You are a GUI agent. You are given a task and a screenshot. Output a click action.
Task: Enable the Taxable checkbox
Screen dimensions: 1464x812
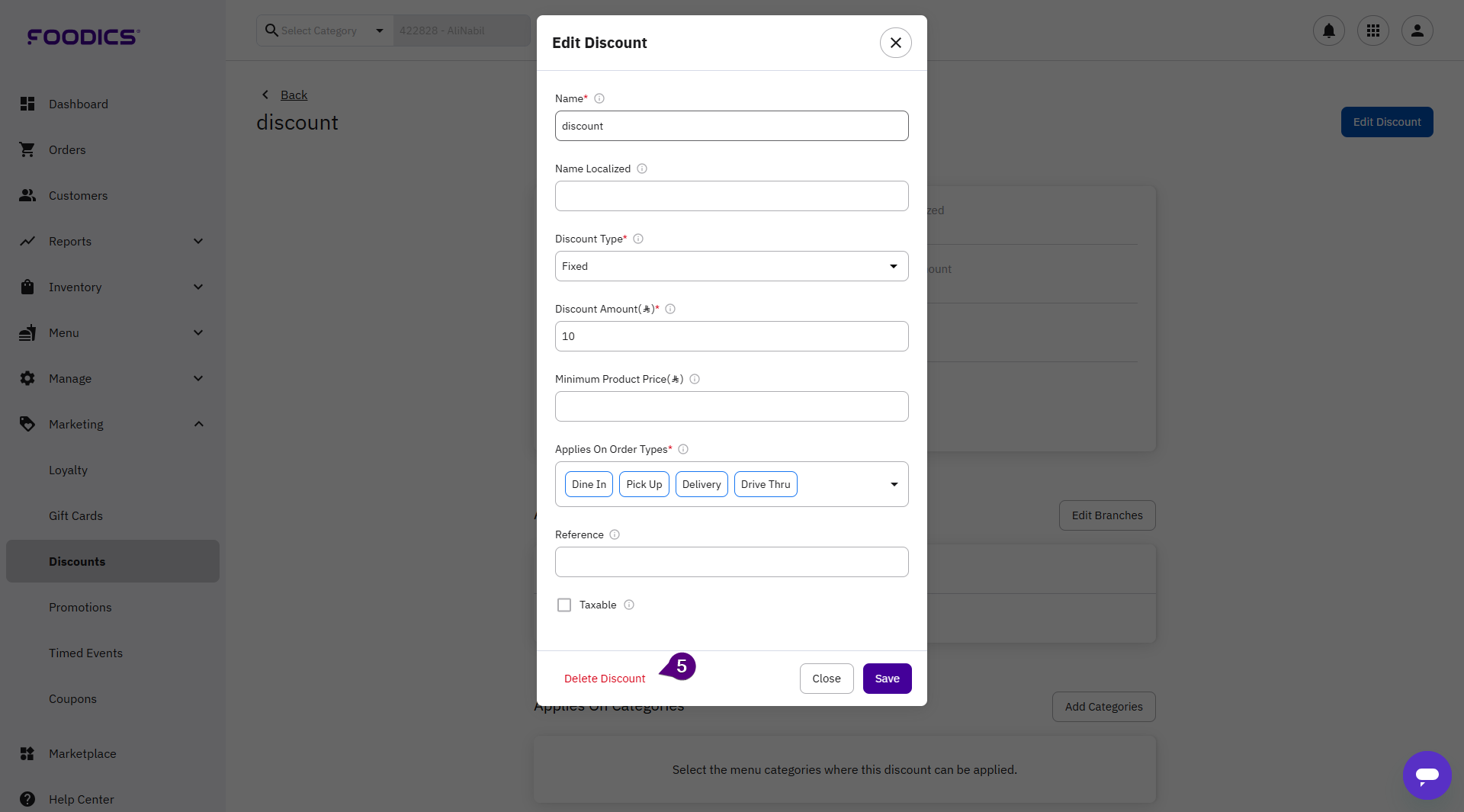[564, 605]
